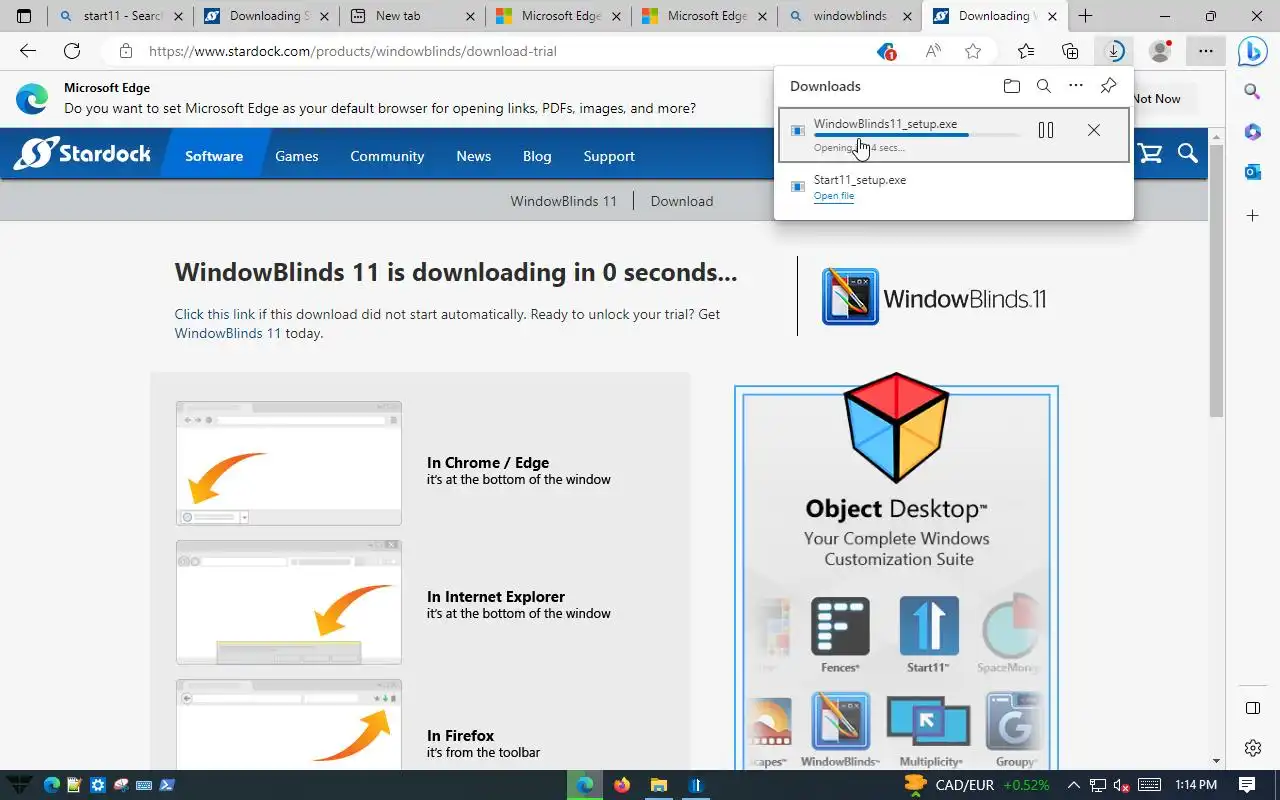Open the browser profile avatar
Viewport: 1280px width, 800px height.
coord(1160,51)
